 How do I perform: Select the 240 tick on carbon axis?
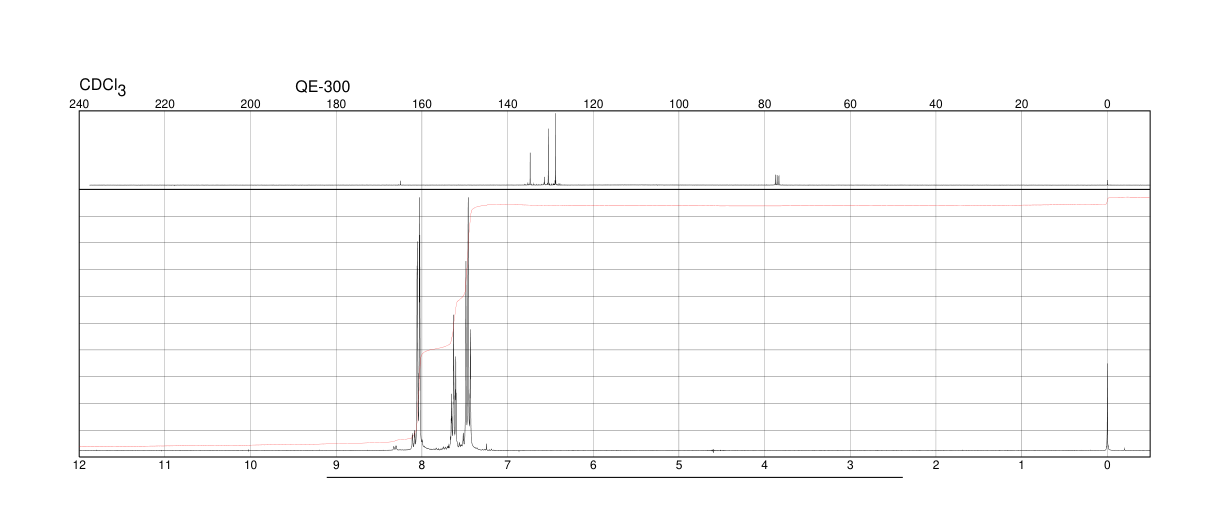tap(79, 104)
